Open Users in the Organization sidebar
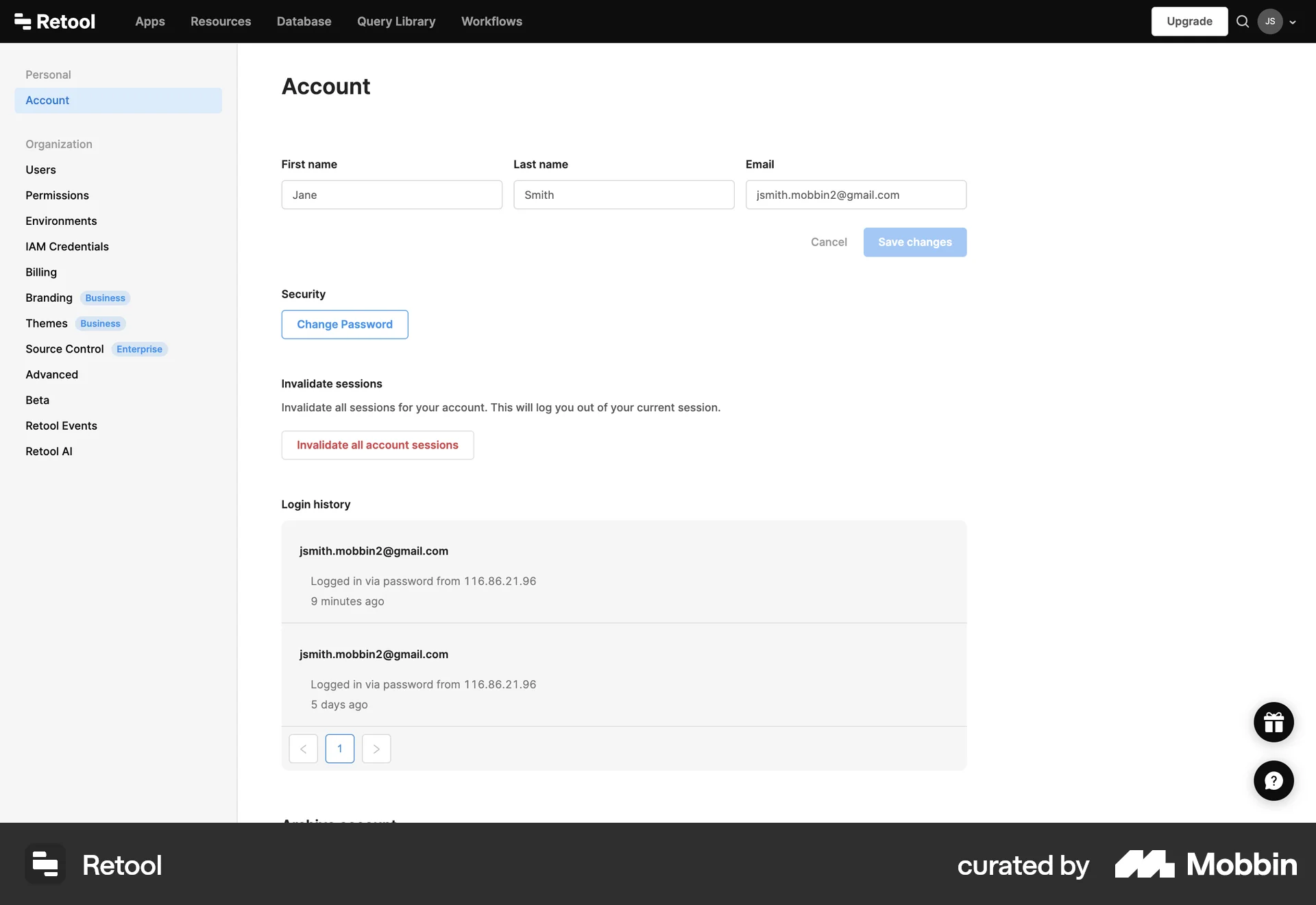This screenshot has height=905, width=1316. click(40, 169)
